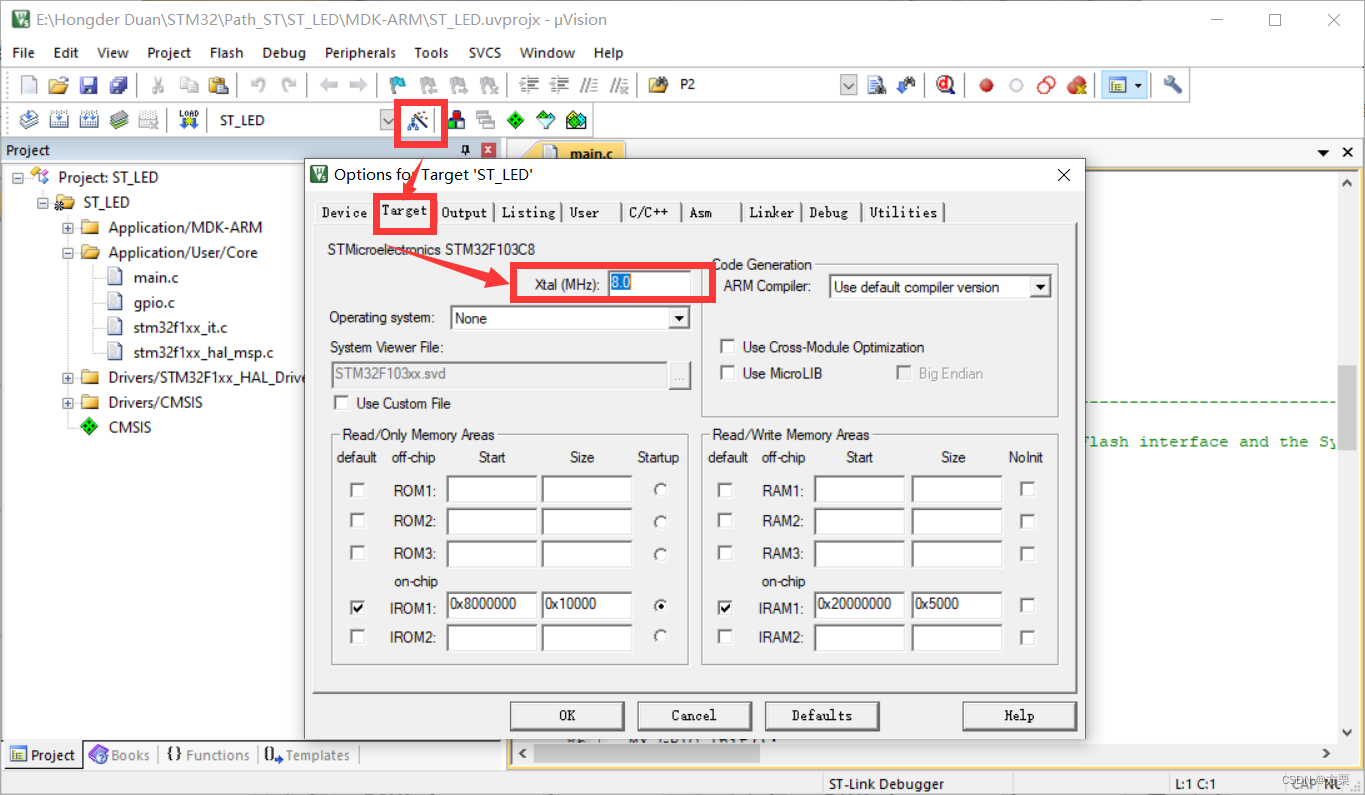Select stm32f1xx_it.c in the project tree
1365x795 pixels.
(180, 327)
